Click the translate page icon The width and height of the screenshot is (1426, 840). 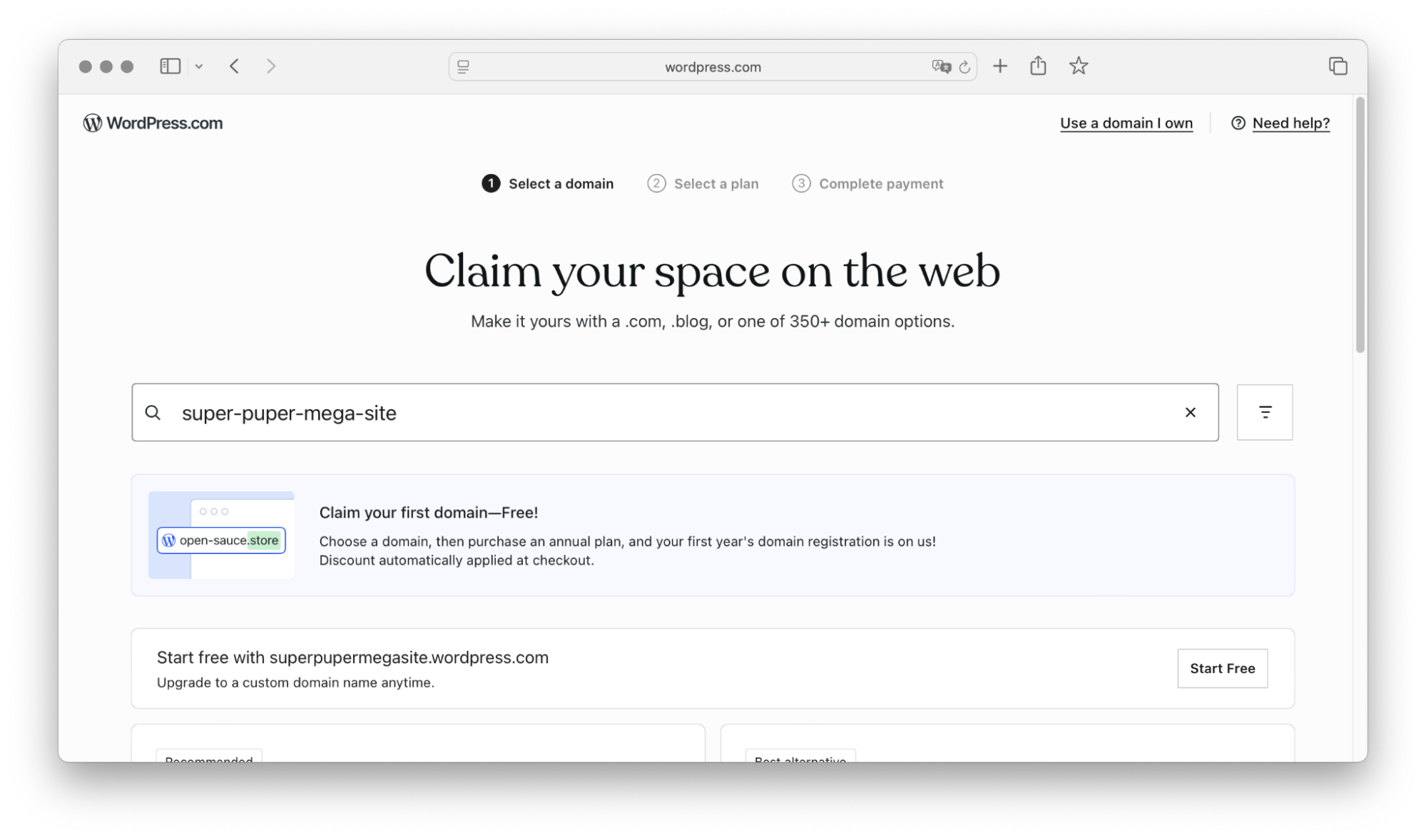941,66
